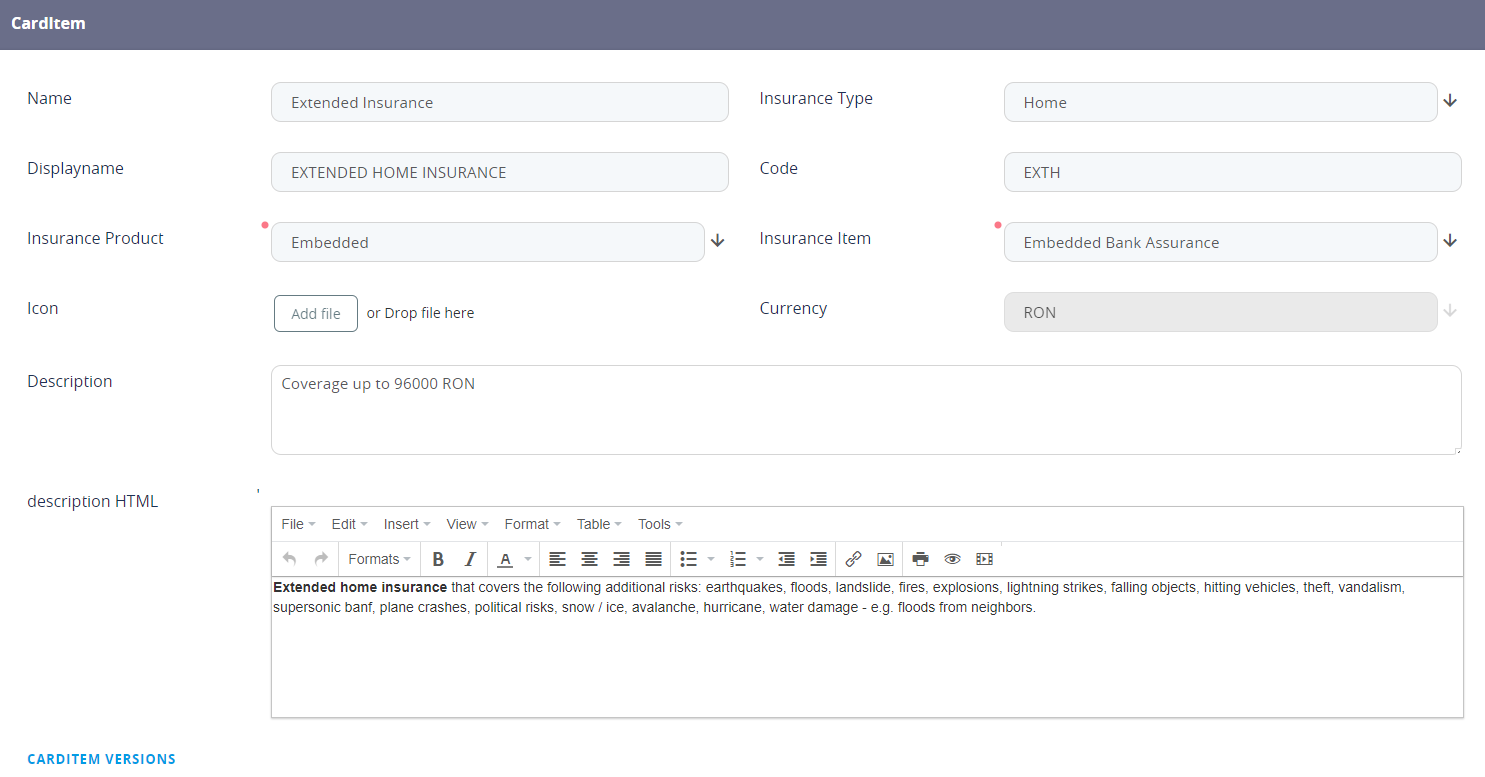
Task: Expand the Insurance Item dropdown arrow
Action: [x=1450, y=241]
